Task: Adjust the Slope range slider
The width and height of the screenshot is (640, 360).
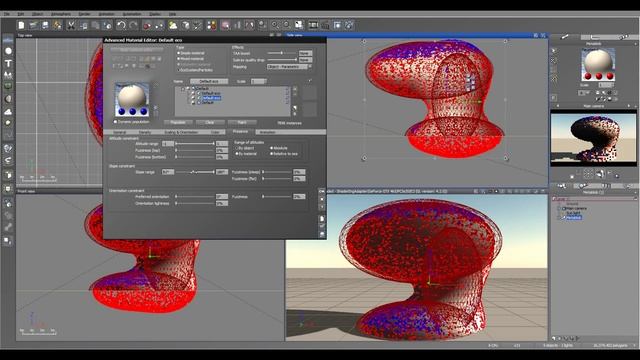Action: coord(195,172)
